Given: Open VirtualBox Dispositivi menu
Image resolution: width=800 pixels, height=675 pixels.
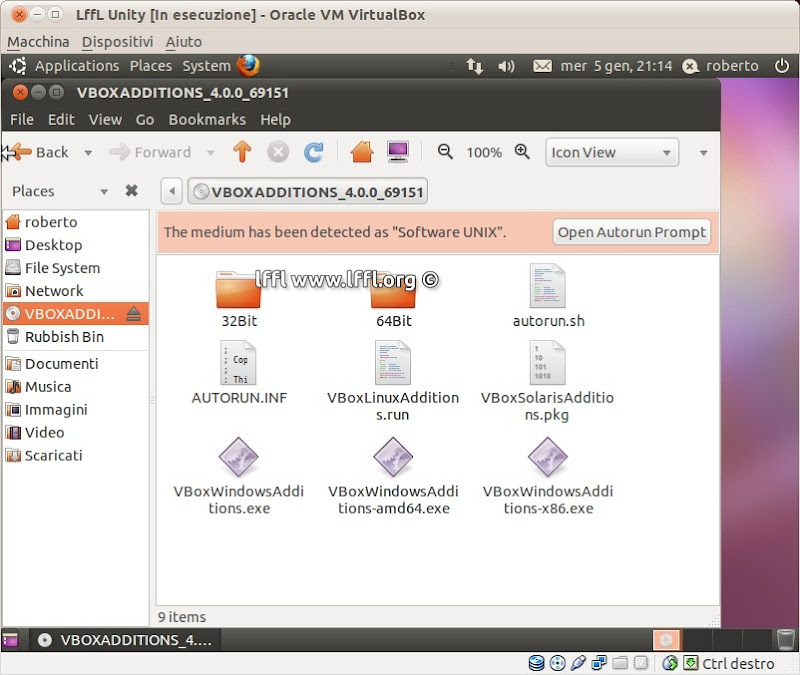Looking at the screenshot, I should pyautogui.click(x=117, y=42).
